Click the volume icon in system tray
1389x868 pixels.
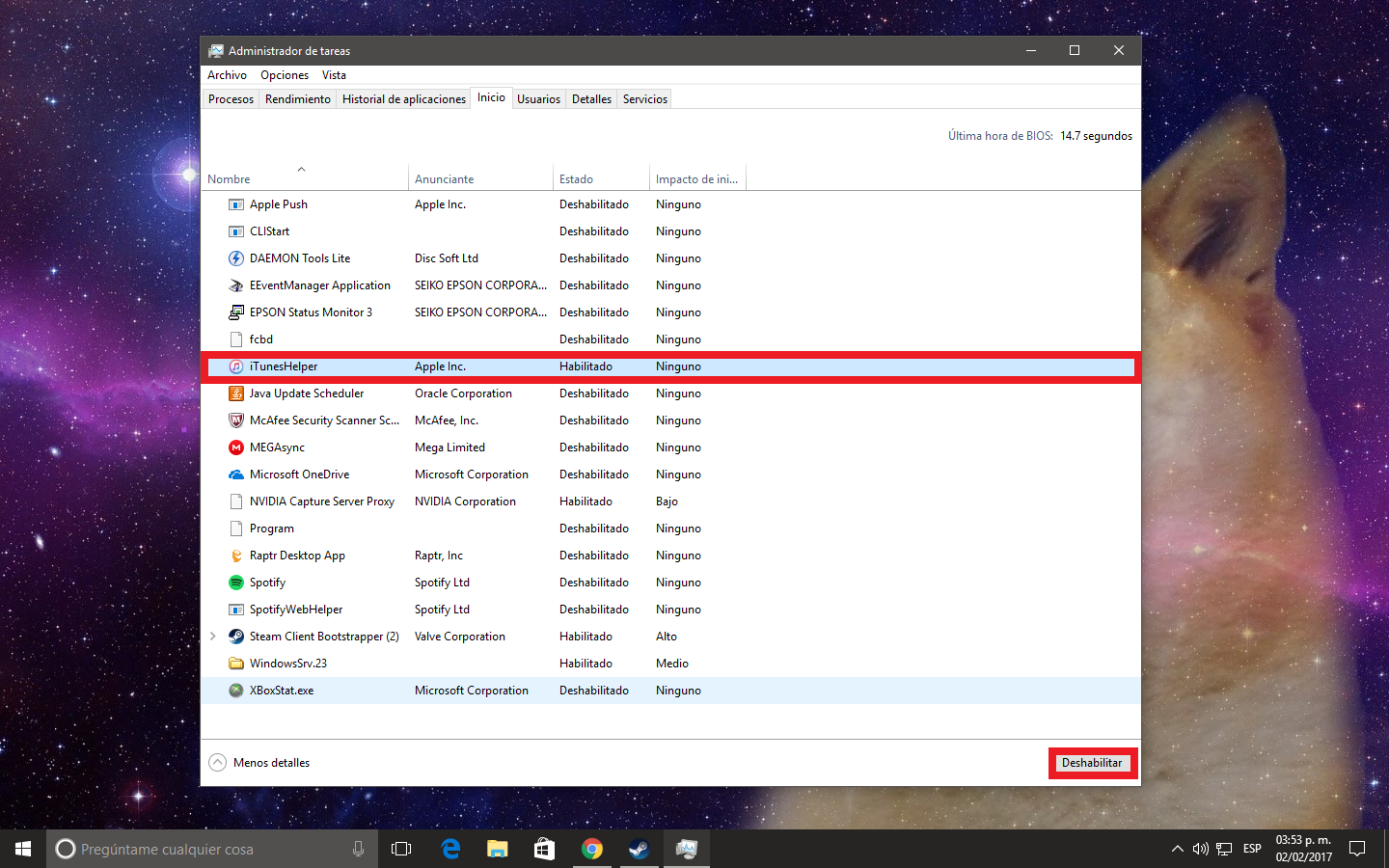pos(1201,849)
